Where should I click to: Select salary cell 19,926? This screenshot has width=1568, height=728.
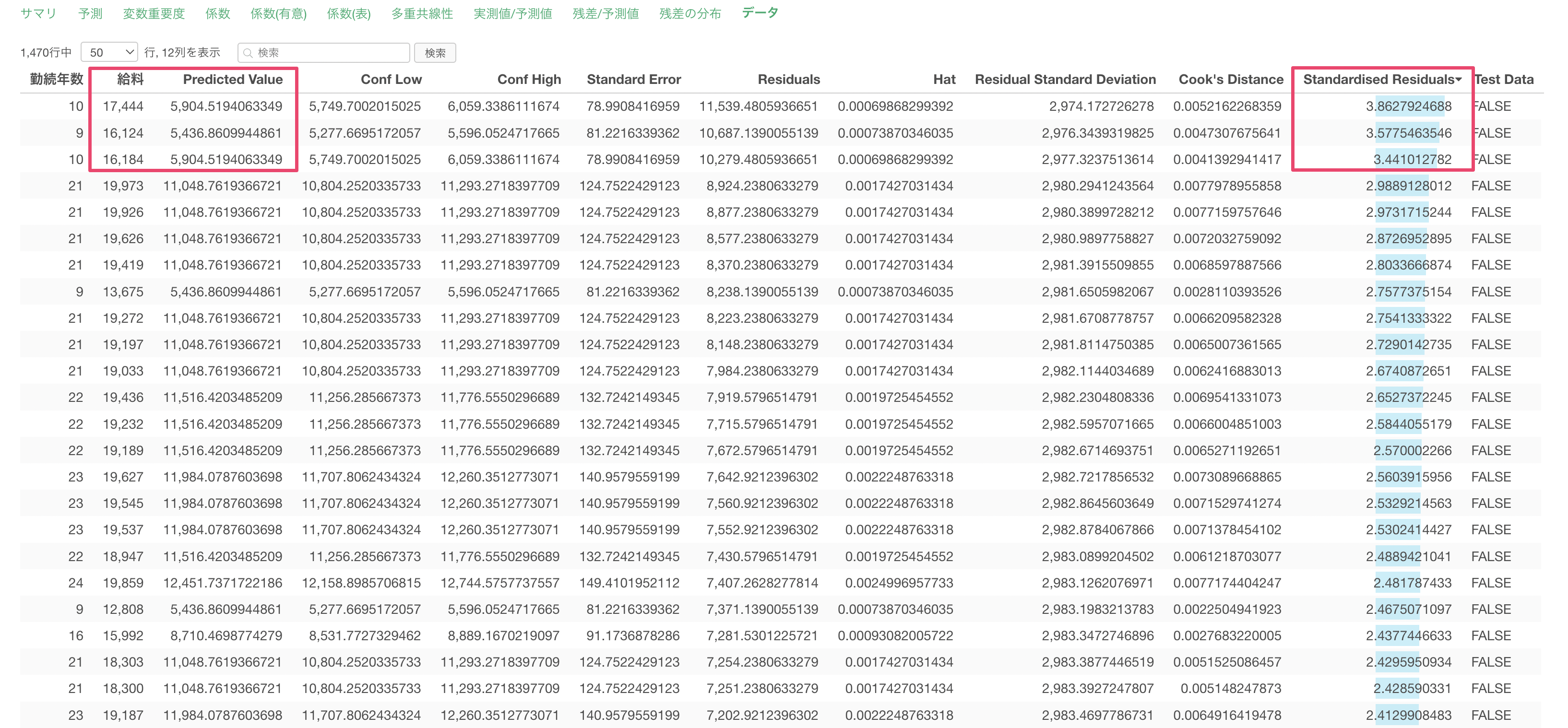pos(123,212)
